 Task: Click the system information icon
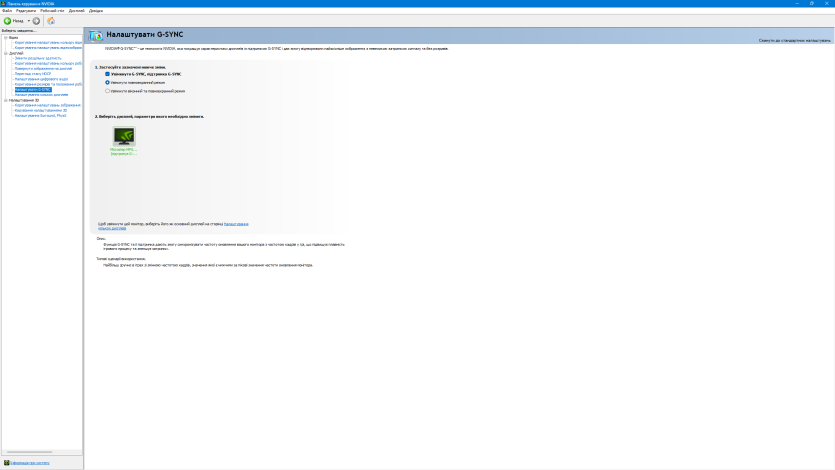[x=6, y=463]
